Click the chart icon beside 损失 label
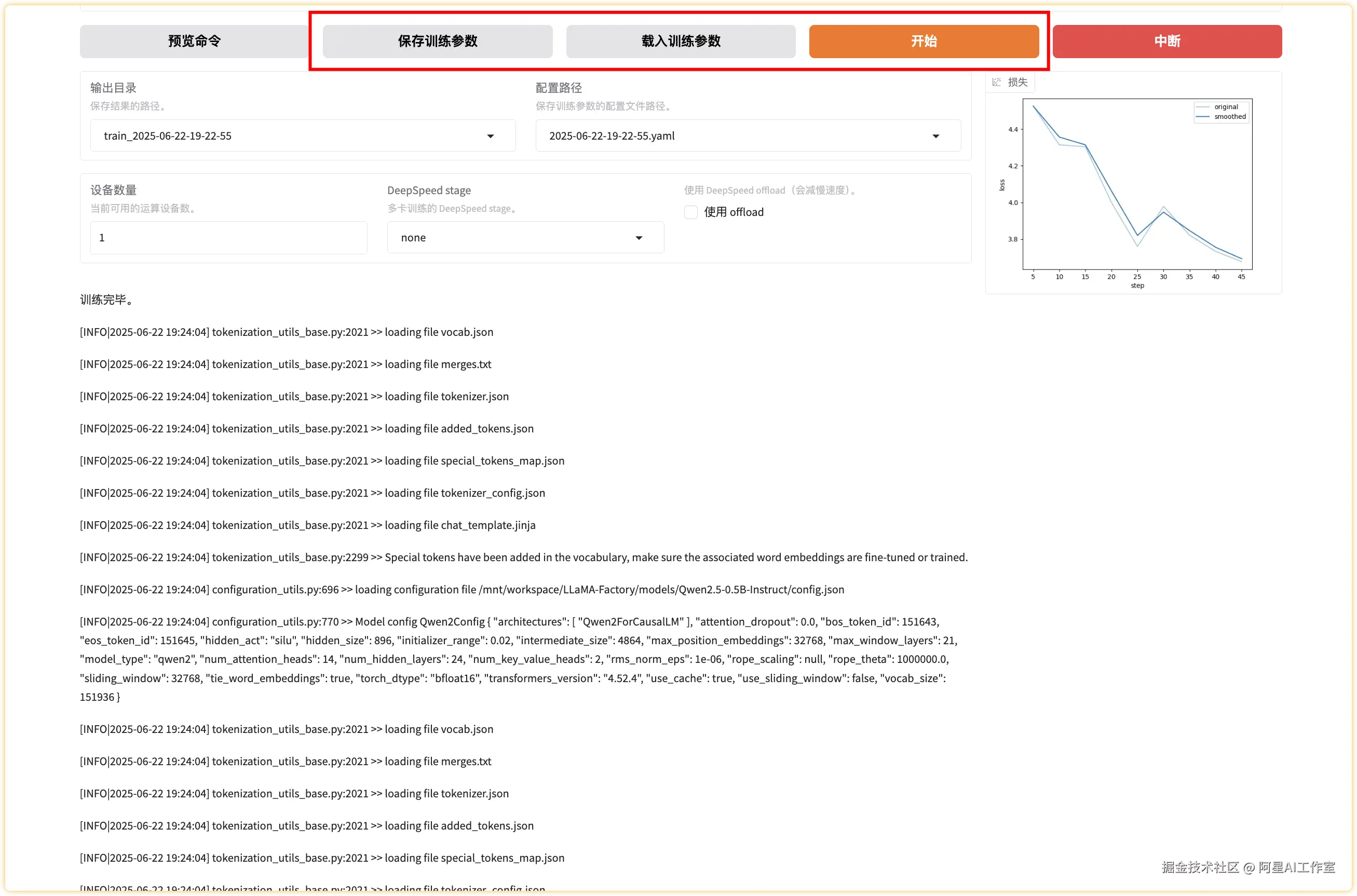This screenshot has height=896, width=1357. pyautogui.click(x=997, y=82)
